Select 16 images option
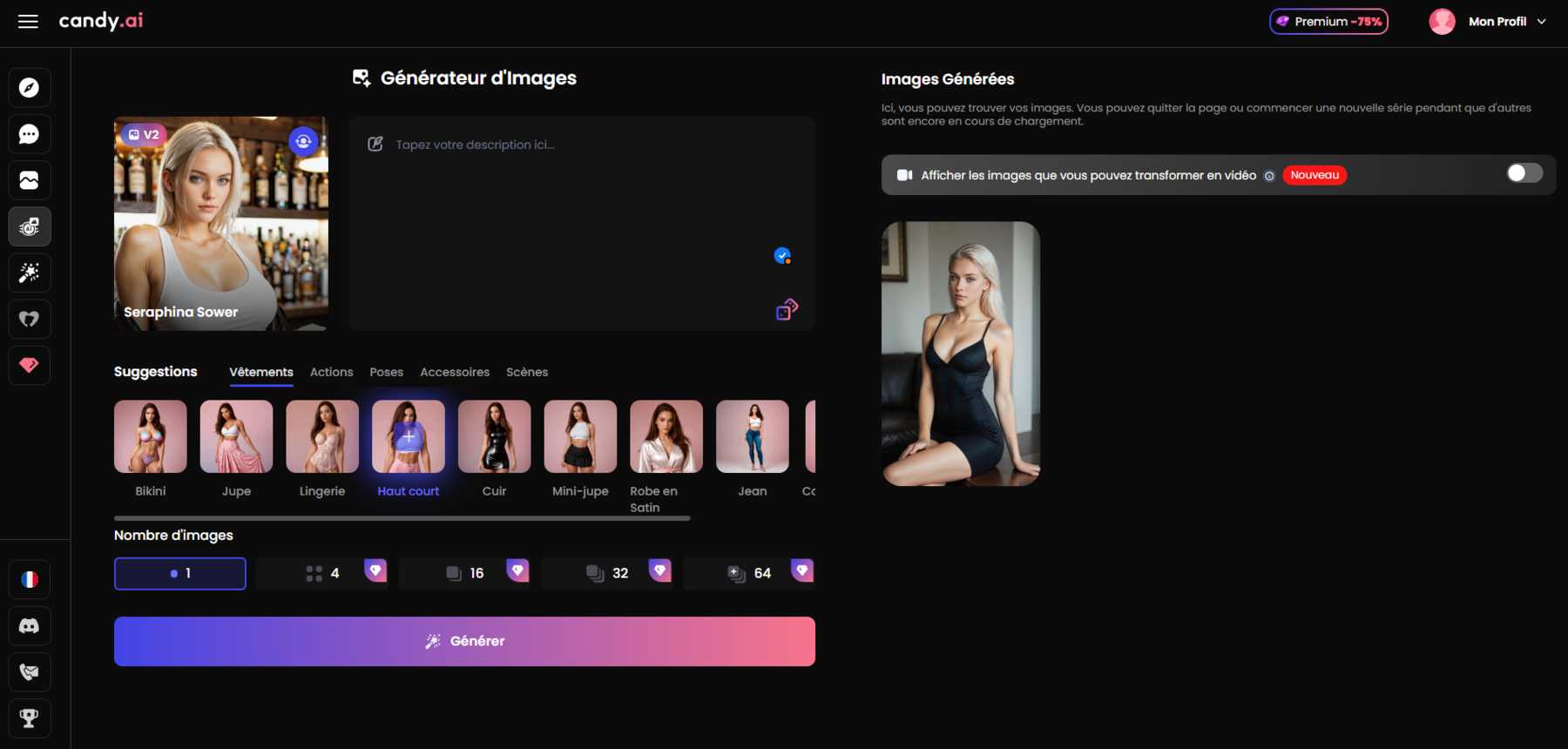The height and width of the screenshot is (749, 1568). click(x=464, y=573)
